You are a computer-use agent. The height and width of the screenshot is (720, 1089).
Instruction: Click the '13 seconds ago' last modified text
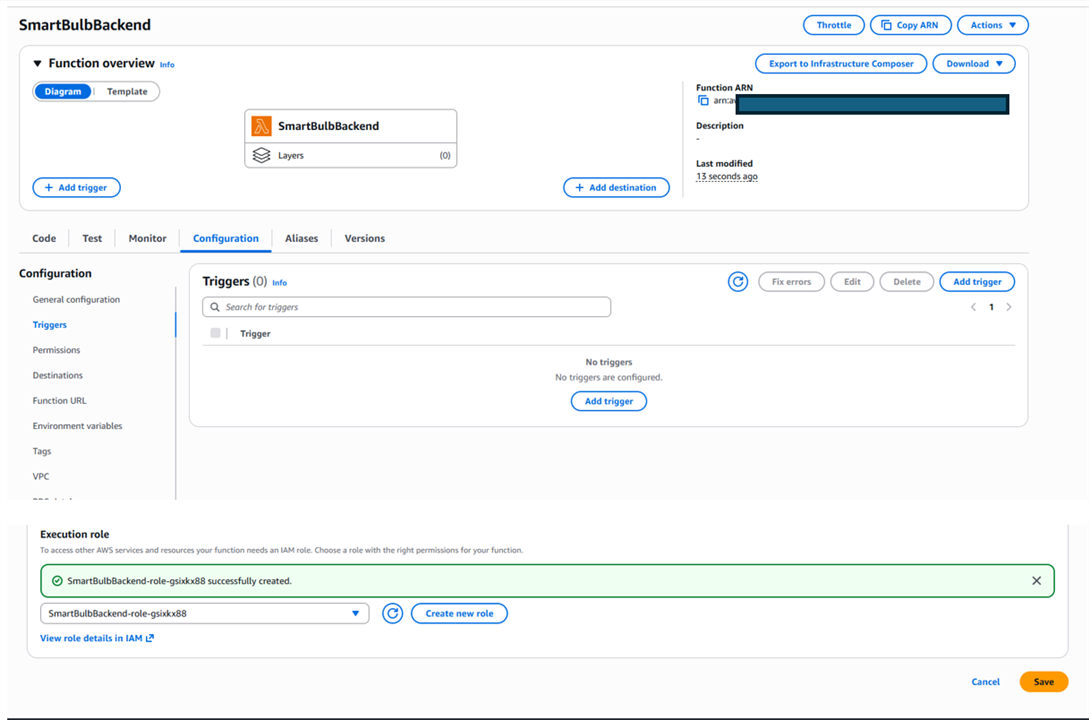click(x=726, y=176)
